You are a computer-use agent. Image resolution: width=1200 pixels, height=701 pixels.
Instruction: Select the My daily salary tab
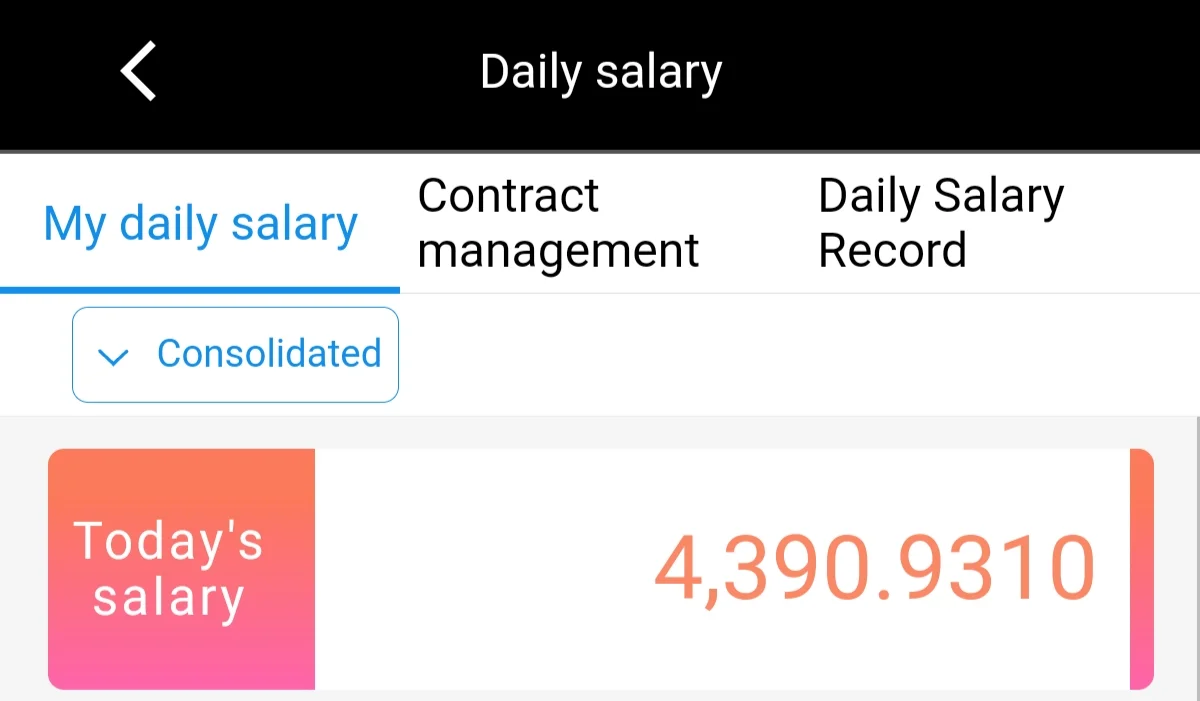pos(200,224)
